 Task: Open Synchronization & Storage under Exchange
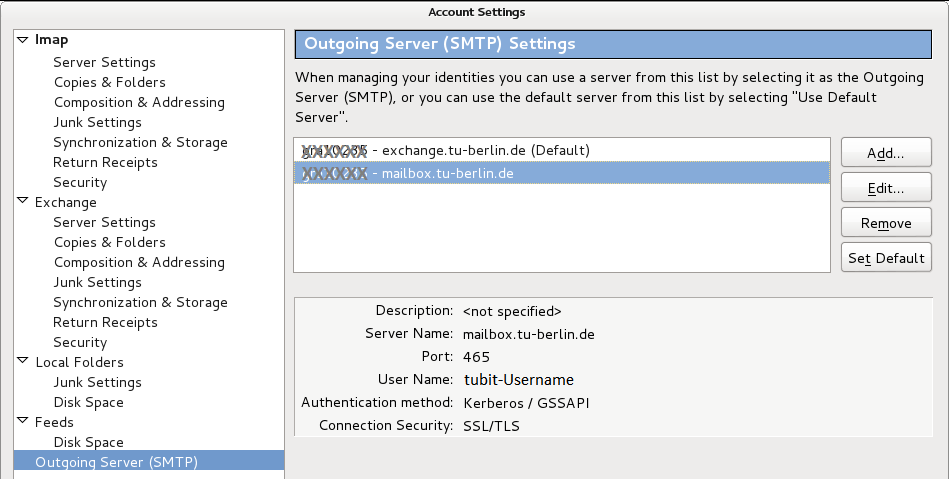point(140,302)
